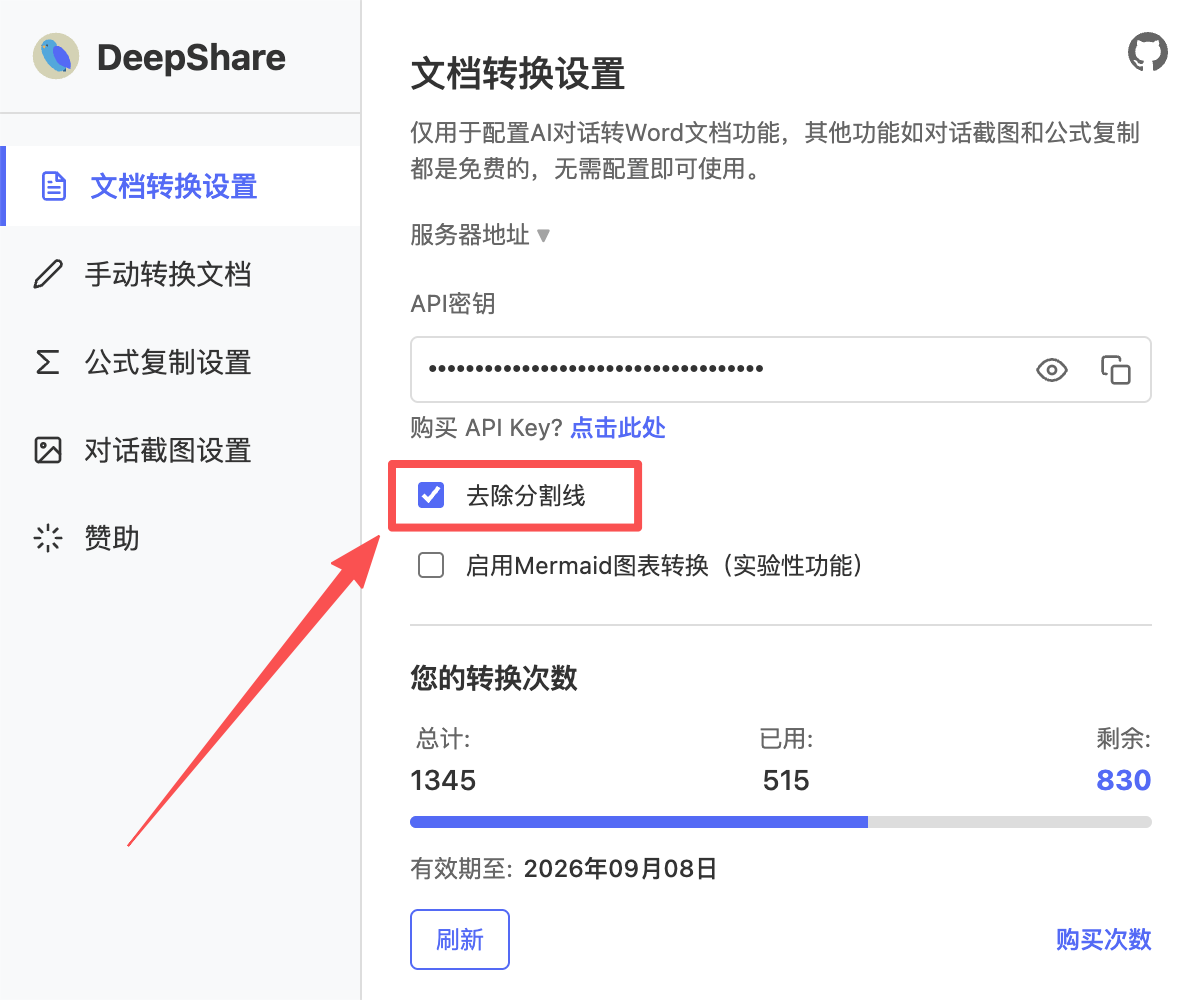The width and height of the screenshot is (1200, 1000).
Task: Expand the 服务器地址 section
Action: click(480, 236)
